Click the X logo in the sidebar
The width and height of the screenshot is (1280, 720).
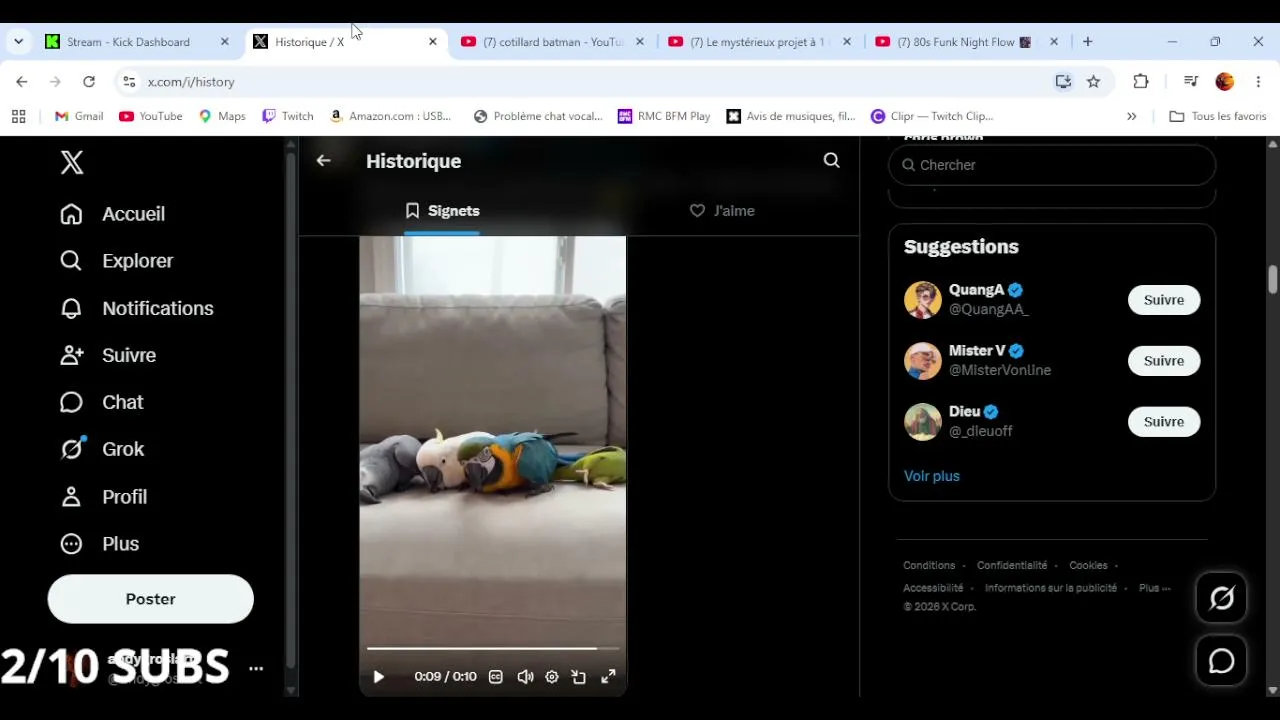(72, 163)
